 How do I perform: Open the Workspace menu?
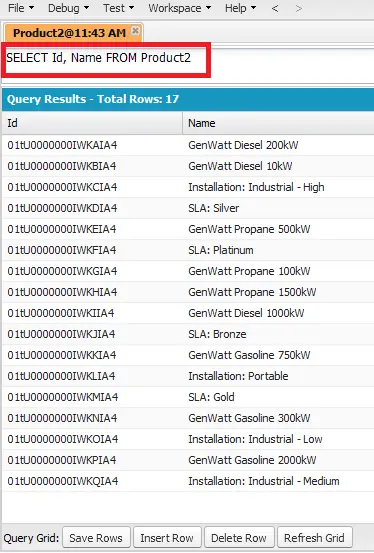click(180, 8)
